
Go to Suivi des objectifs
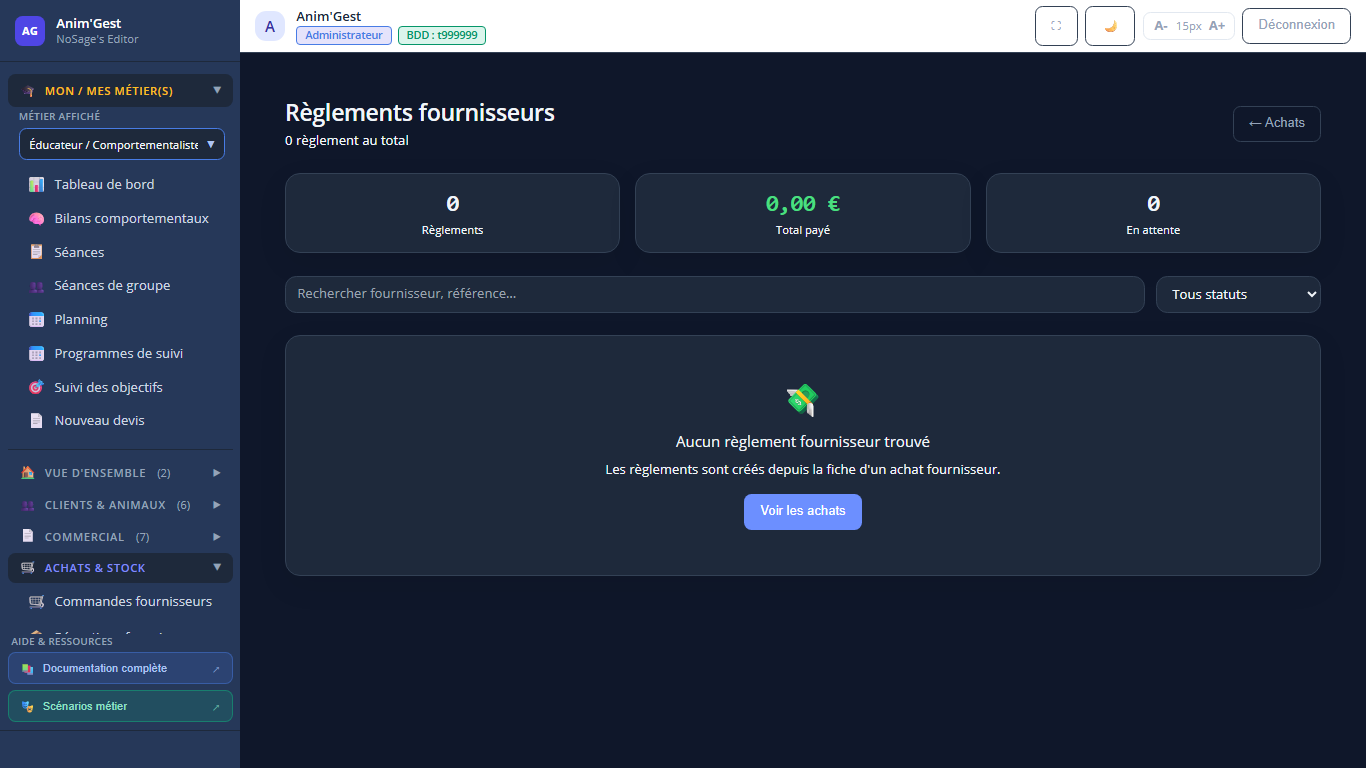tap(120, 387)
